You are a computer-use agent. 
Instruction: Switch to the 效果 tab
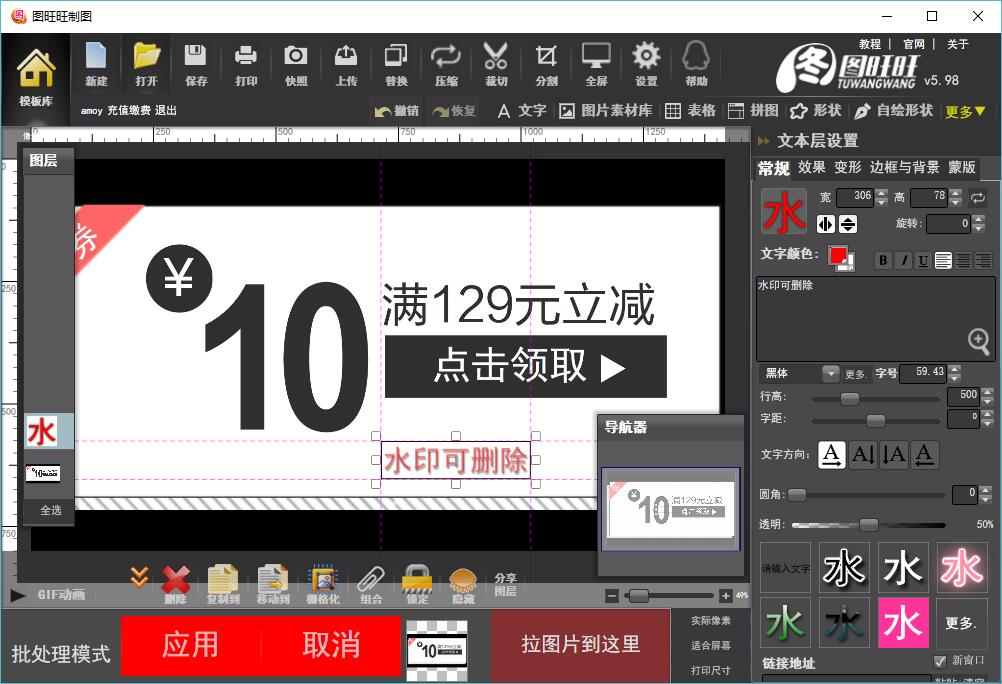812,167
